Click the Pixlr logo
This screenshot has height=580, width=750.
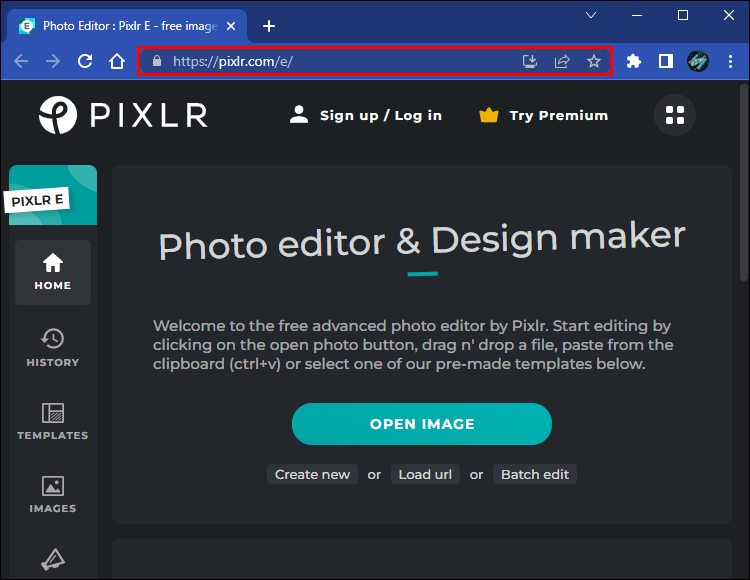point(123,115)
